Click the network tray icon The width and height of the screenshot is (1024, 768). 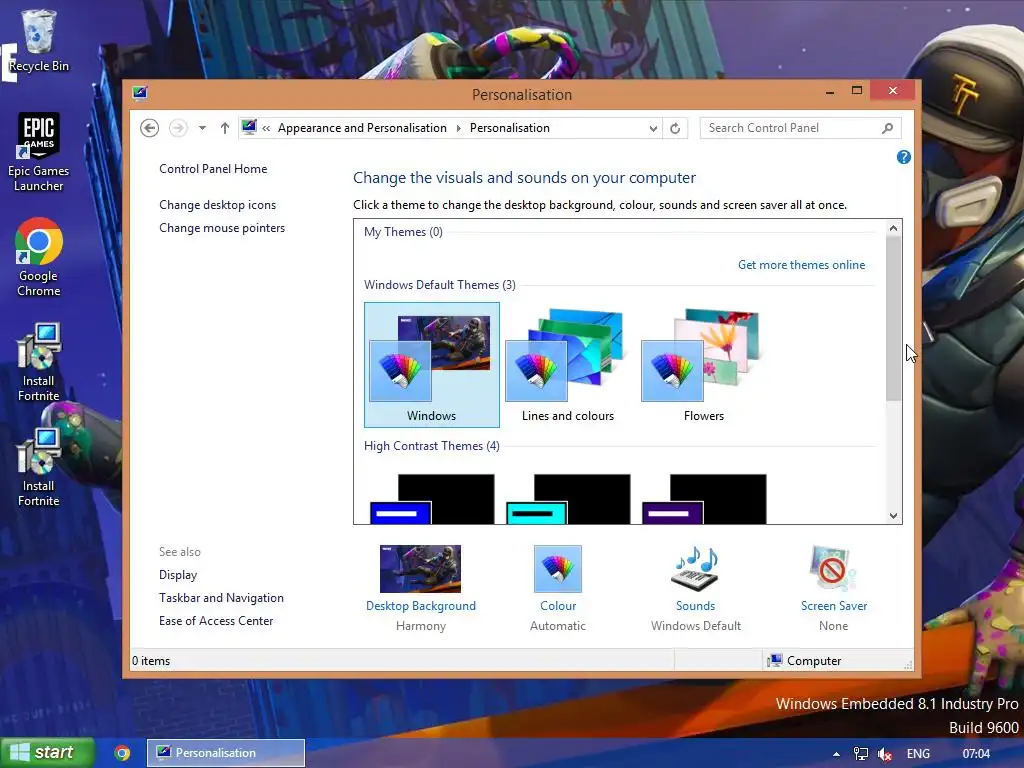click(861, 754)
